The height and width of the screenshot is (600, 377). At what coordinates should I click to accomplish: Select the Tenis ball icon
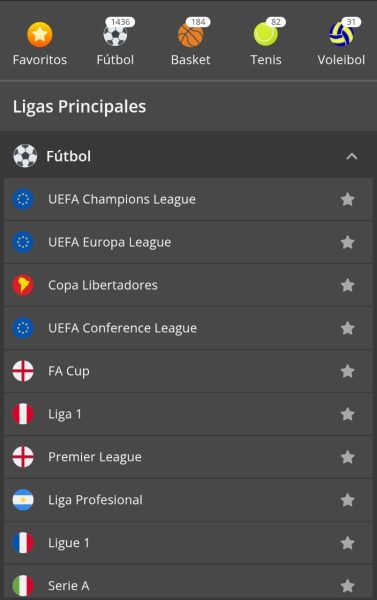[x=266, y=34]
